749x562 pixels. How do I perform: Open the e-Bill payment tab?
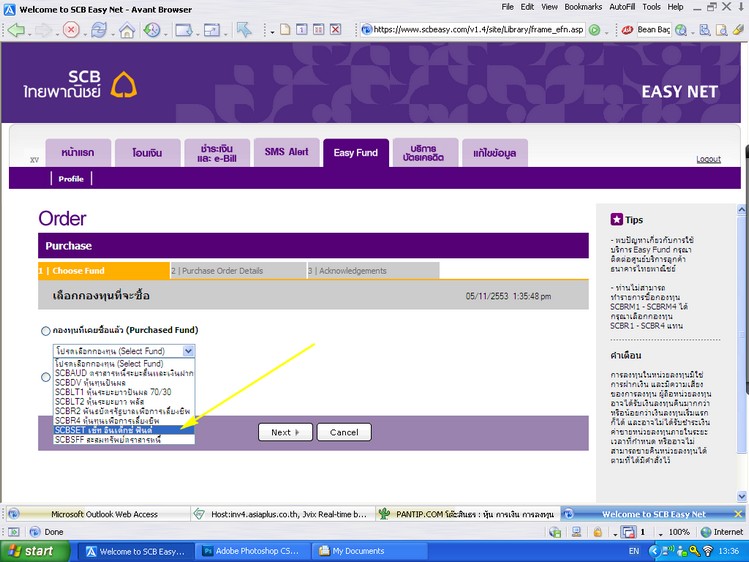(217, 153)
